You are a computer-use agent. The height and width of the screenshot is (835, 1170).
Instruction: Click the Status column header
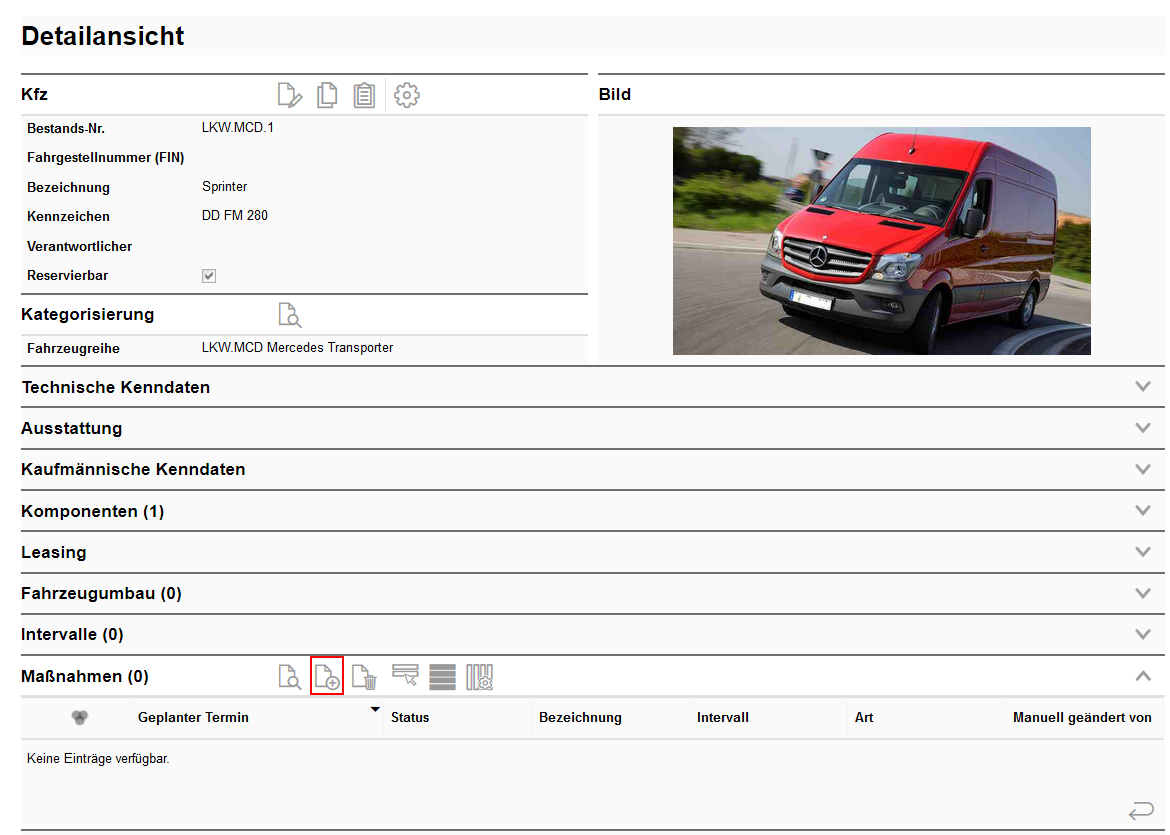pyautogui.click(x=410, y=717)
